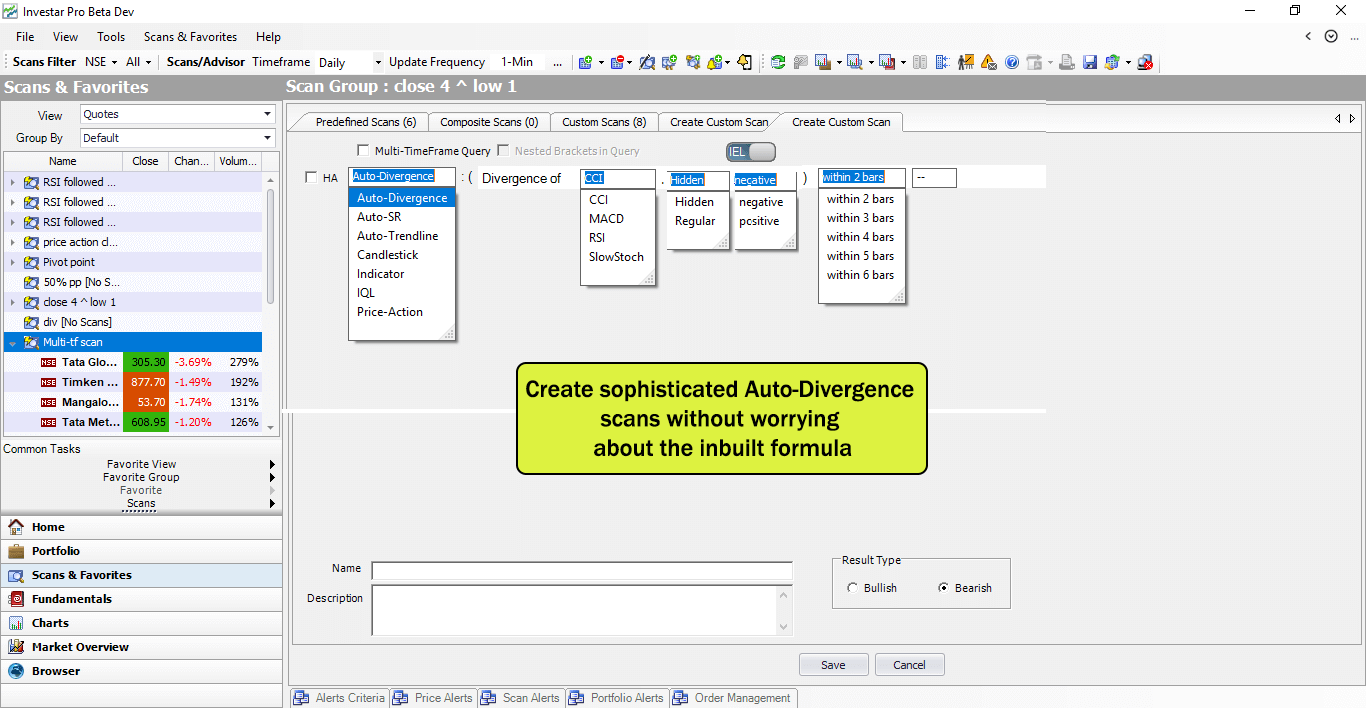Screen dimensions: 1366x708
Task: Expand the Pivot point scan group
Action: click(13, 262)
